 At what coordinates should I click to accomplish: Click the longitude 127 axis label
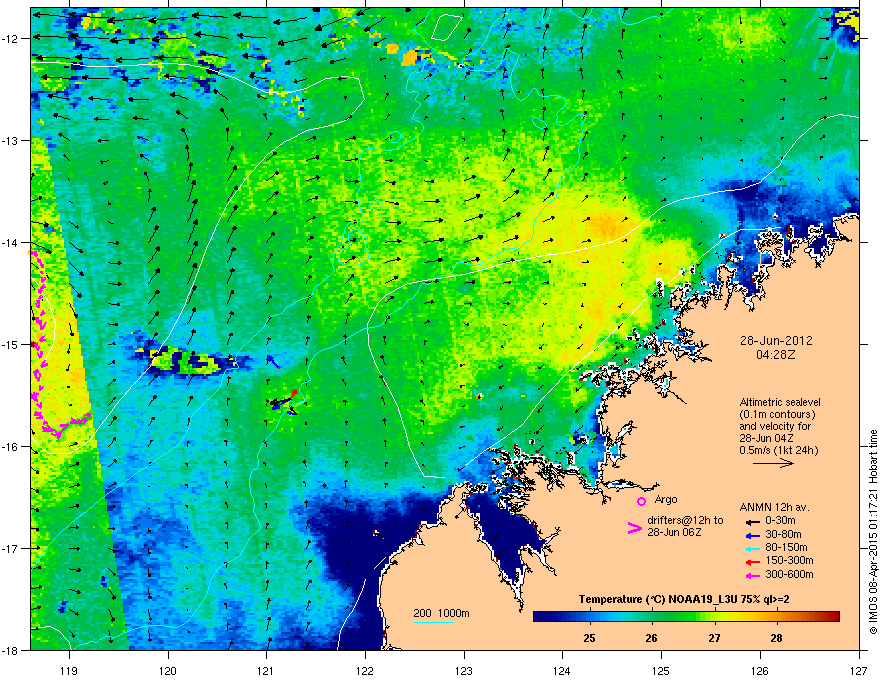[859, 670]
